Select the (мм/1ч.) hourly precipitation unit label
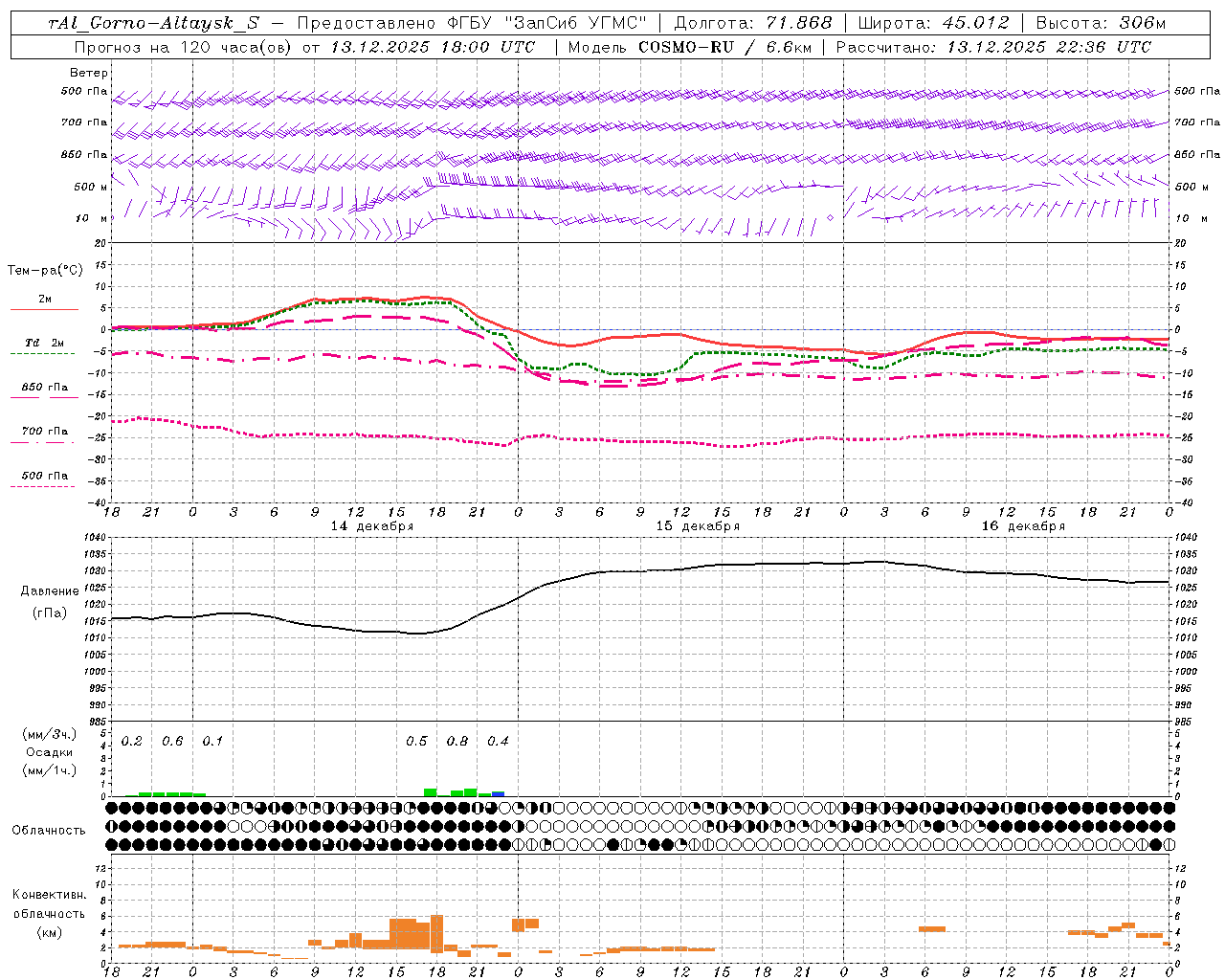 click(50, 770)
